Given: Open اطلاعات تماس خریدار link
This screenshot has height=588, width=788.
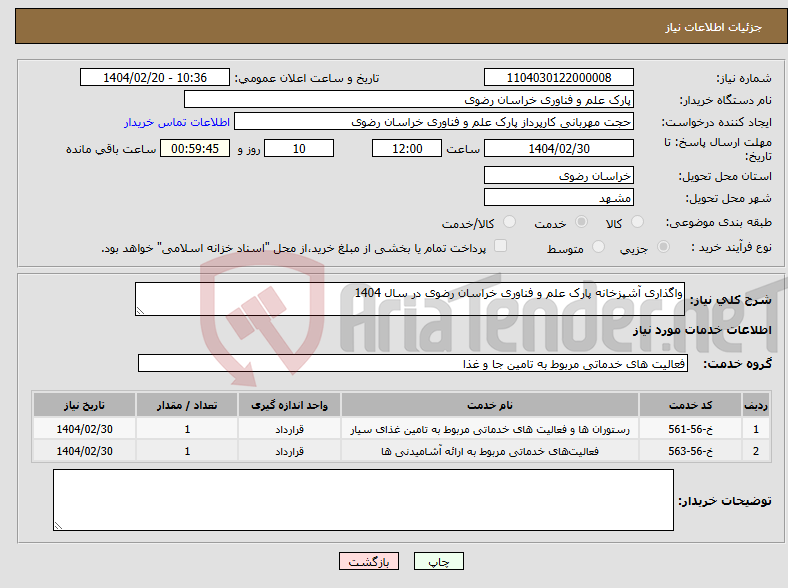Looking at the screenshot, I should (177, 122).
